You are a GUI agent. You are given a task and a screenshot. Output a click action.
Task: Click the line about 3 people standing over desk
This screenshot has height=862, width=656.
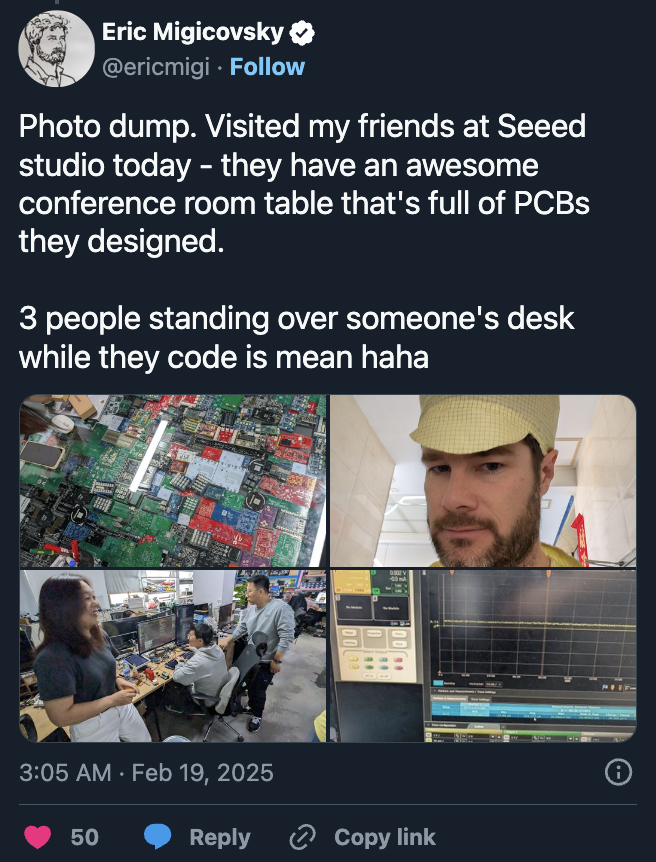297,338
